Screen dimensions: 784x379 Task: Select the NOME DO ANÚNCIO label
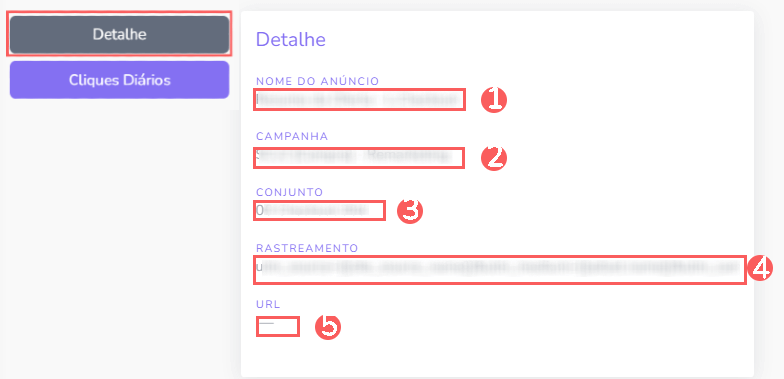318,81
